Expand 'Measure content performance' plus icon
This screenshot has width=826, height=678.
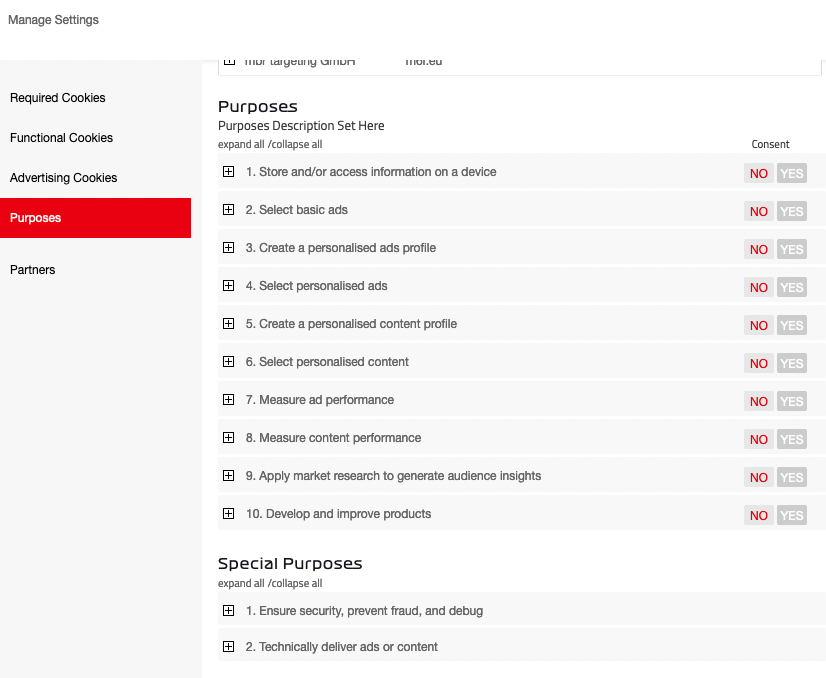click(228, 438)
